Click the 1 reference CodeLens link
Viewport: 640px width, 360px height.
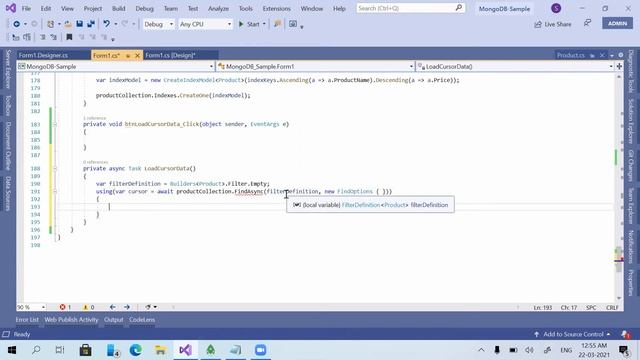click(95, 118)
